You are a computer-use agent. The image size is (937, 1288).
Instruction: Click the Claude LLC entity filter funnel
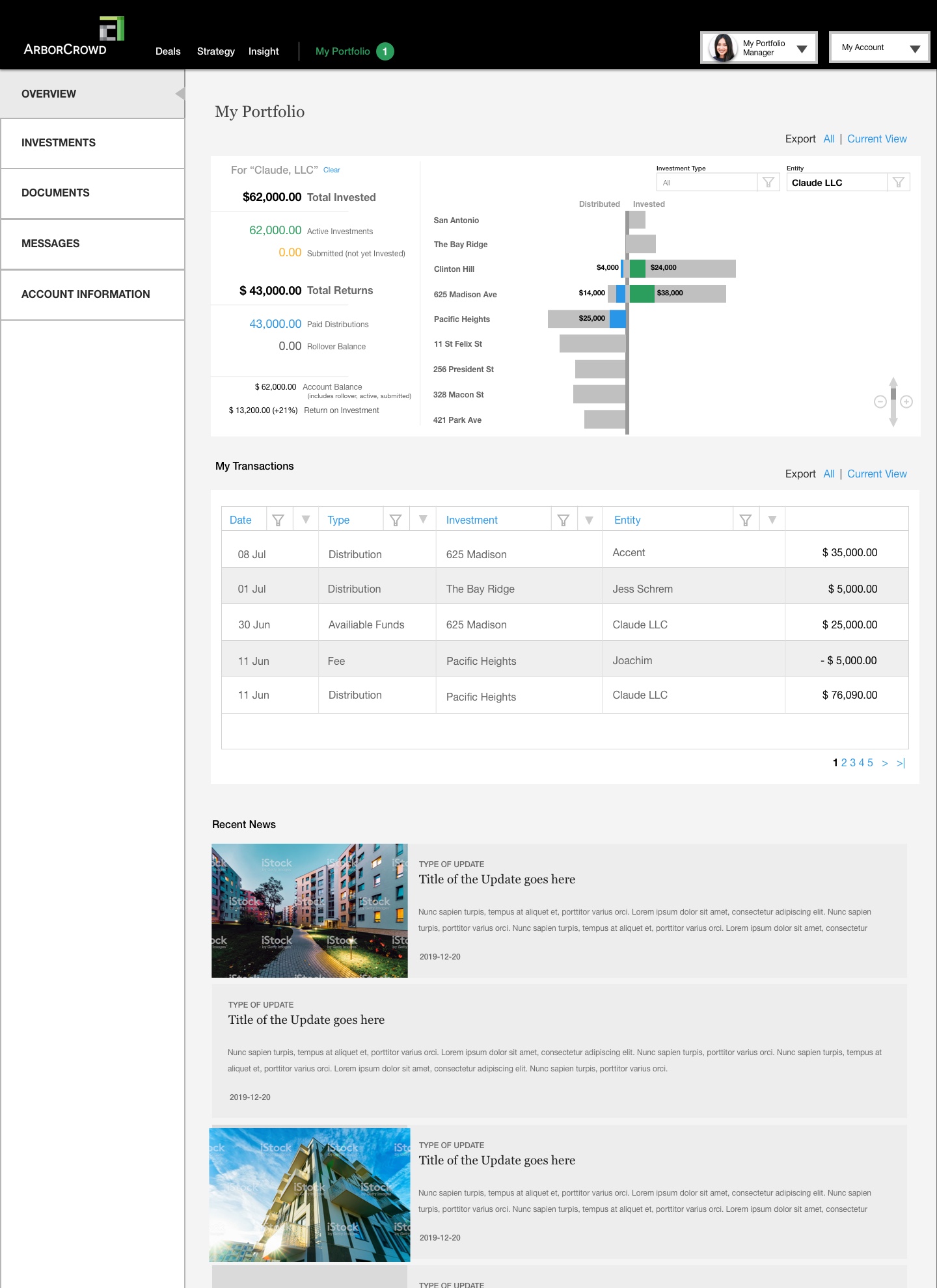point(899,183)
